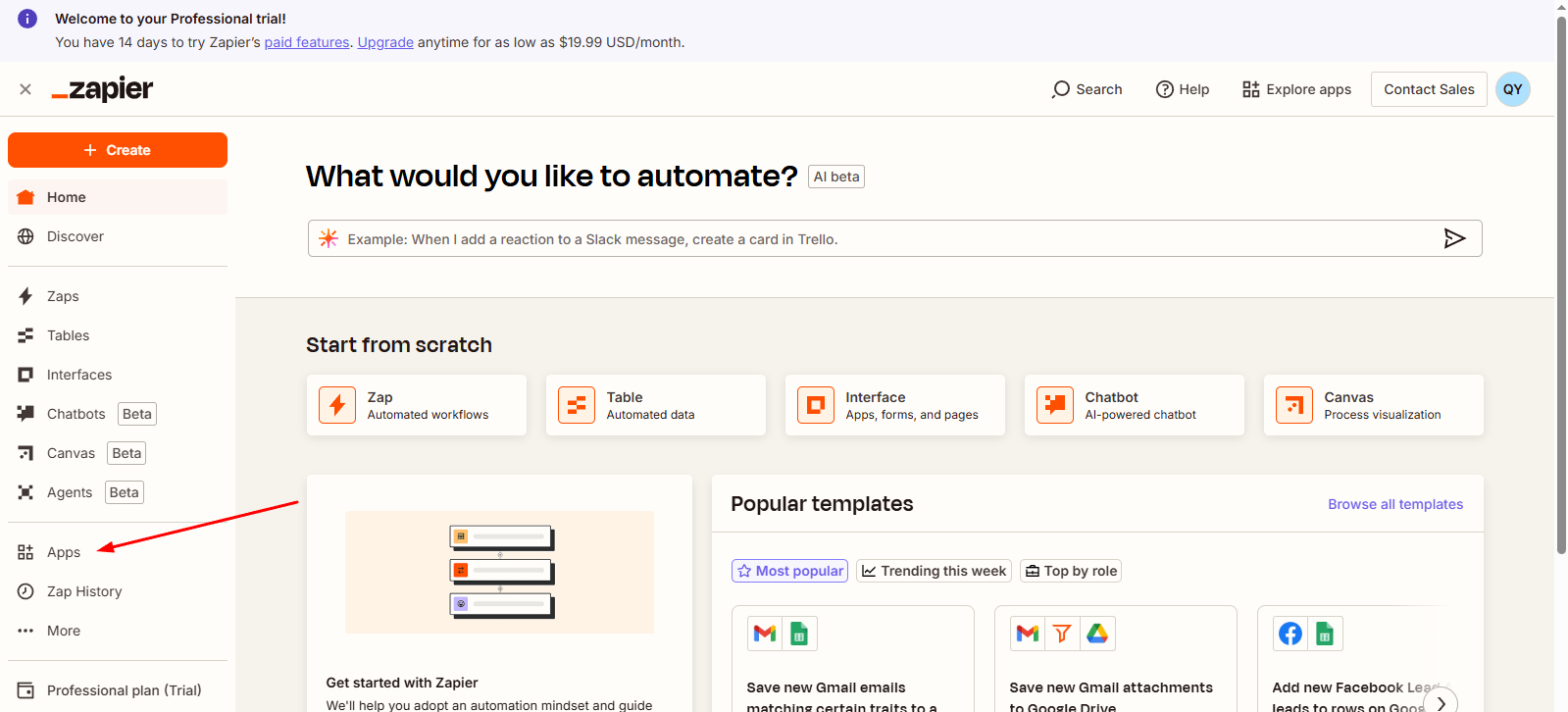Screen dimensions: 1568x712
Task: Open Home in the sidebar
Action: coord(118,197)
